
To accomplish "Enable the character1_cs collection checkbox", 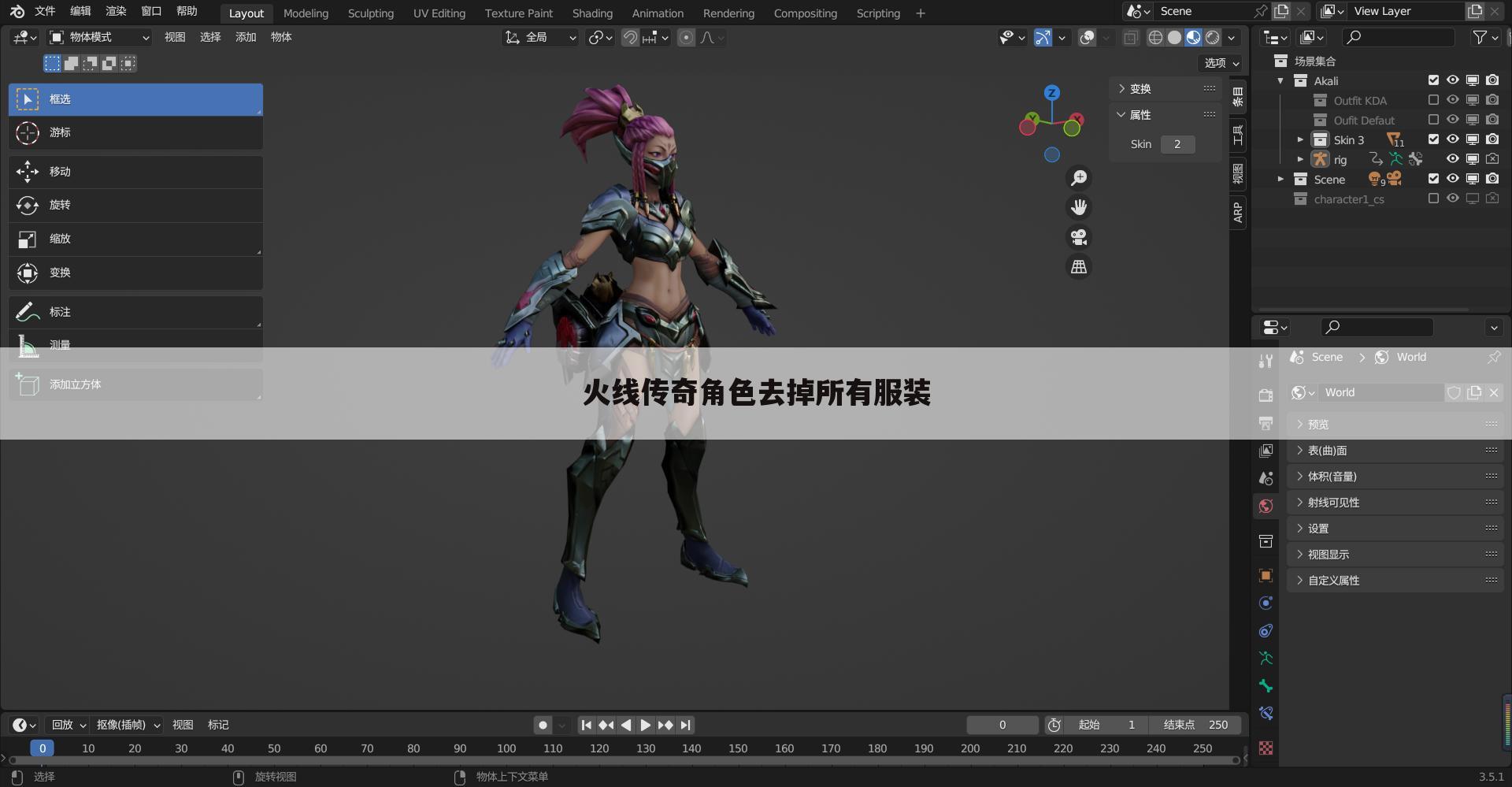I will coord(1433,199).
